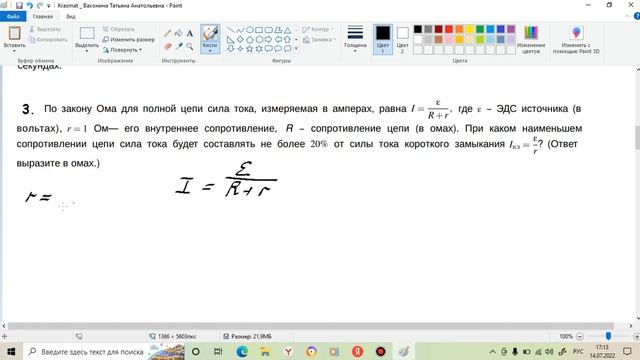Click the zoom slider handle
Screen dimensions: 640x360
(x=608, y=336)
